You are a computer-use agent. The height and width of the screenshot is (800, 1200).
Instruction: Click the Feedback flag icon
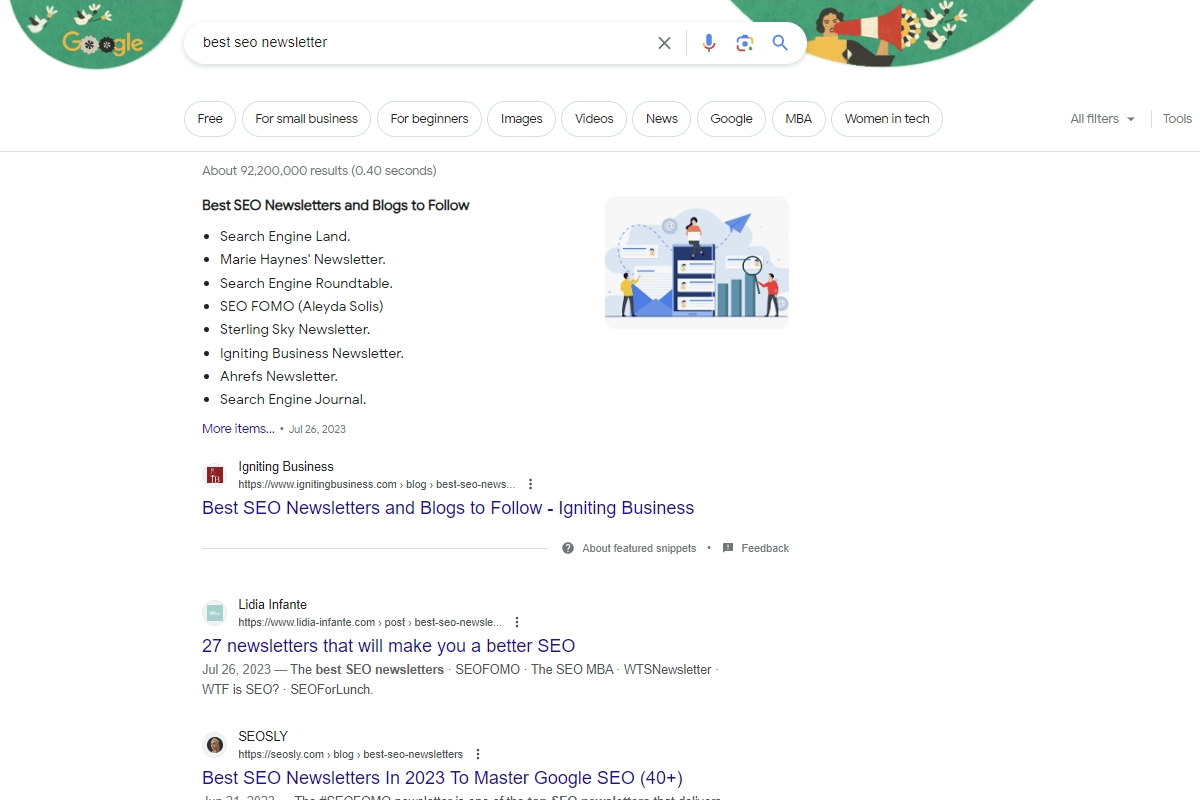tap(728, 548)
